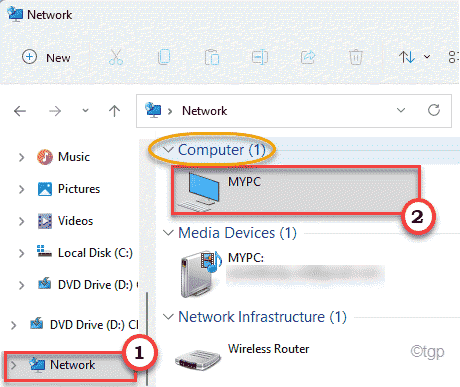Expand the Videos folder in sidebar

click(21, 221)
